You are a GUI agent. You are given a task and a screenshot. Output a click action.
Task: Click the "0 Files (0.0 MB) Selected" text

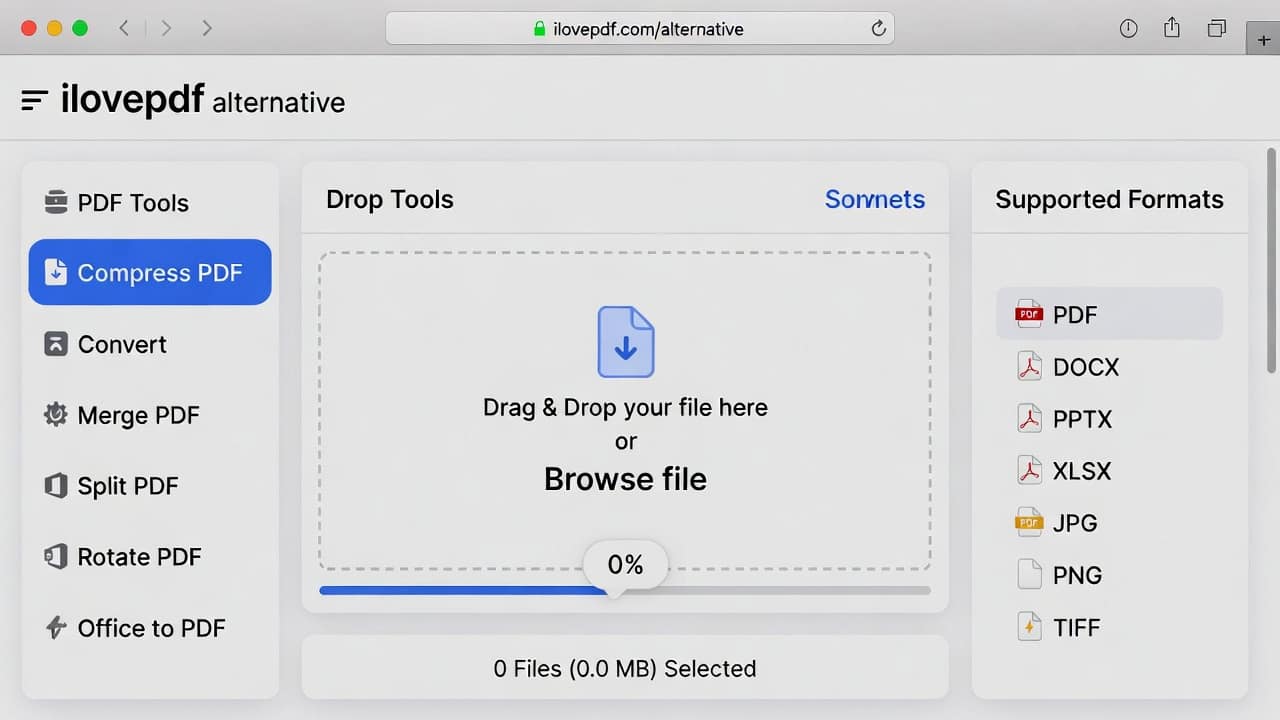click(x=625, y=668)
